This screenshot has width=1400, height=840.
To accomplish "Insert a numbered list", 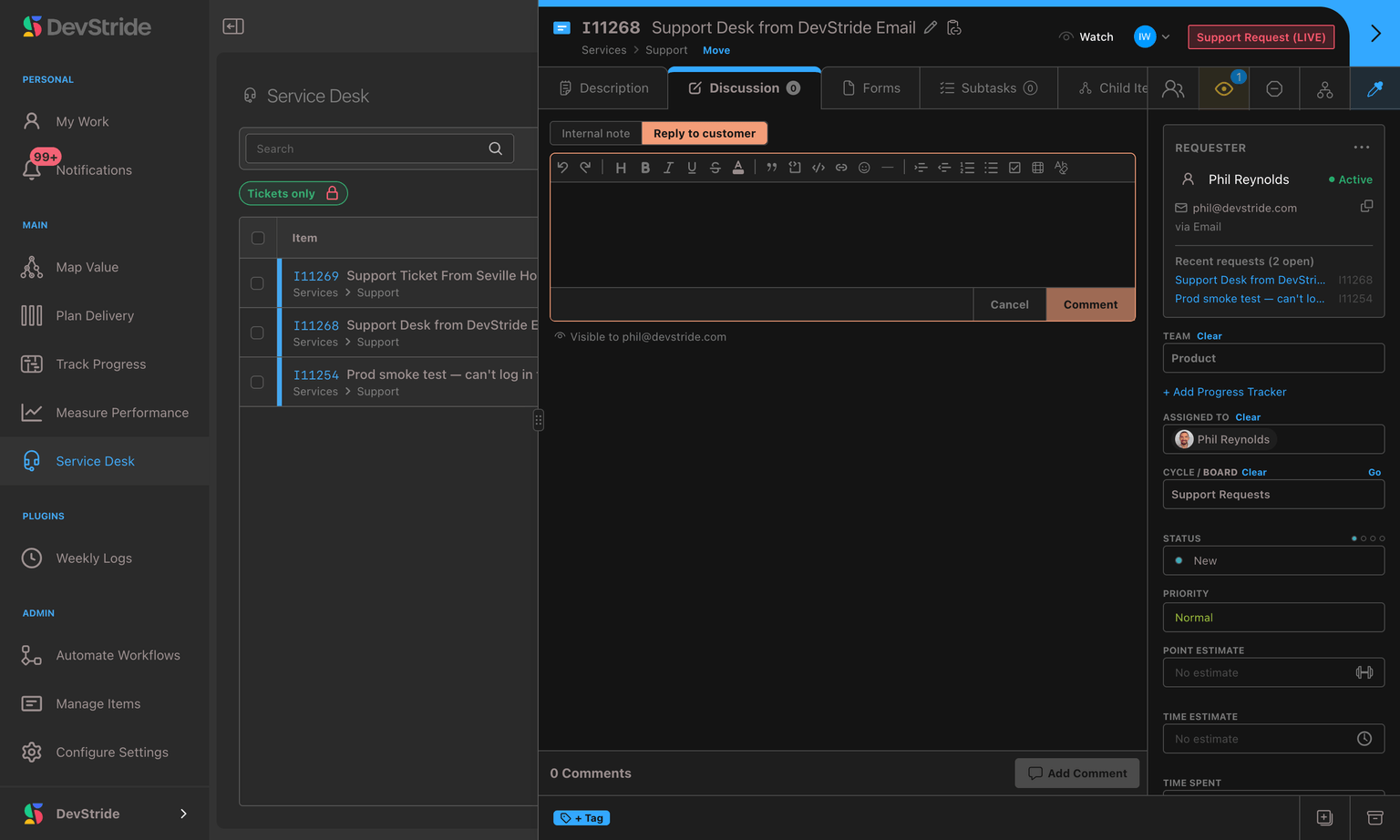I will [x=967, y=168].
